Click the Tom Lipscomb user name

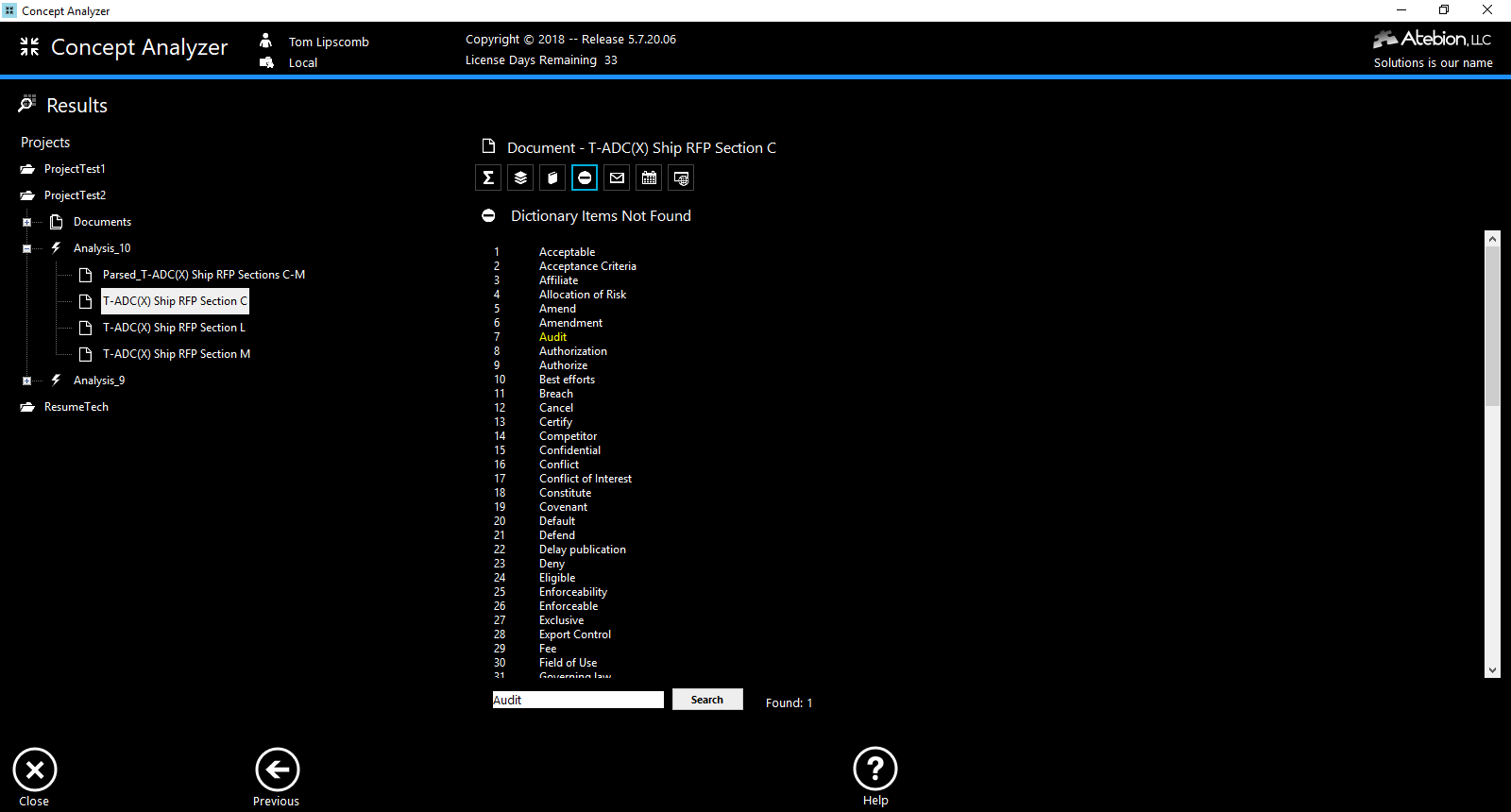click(x=329, y=42)
